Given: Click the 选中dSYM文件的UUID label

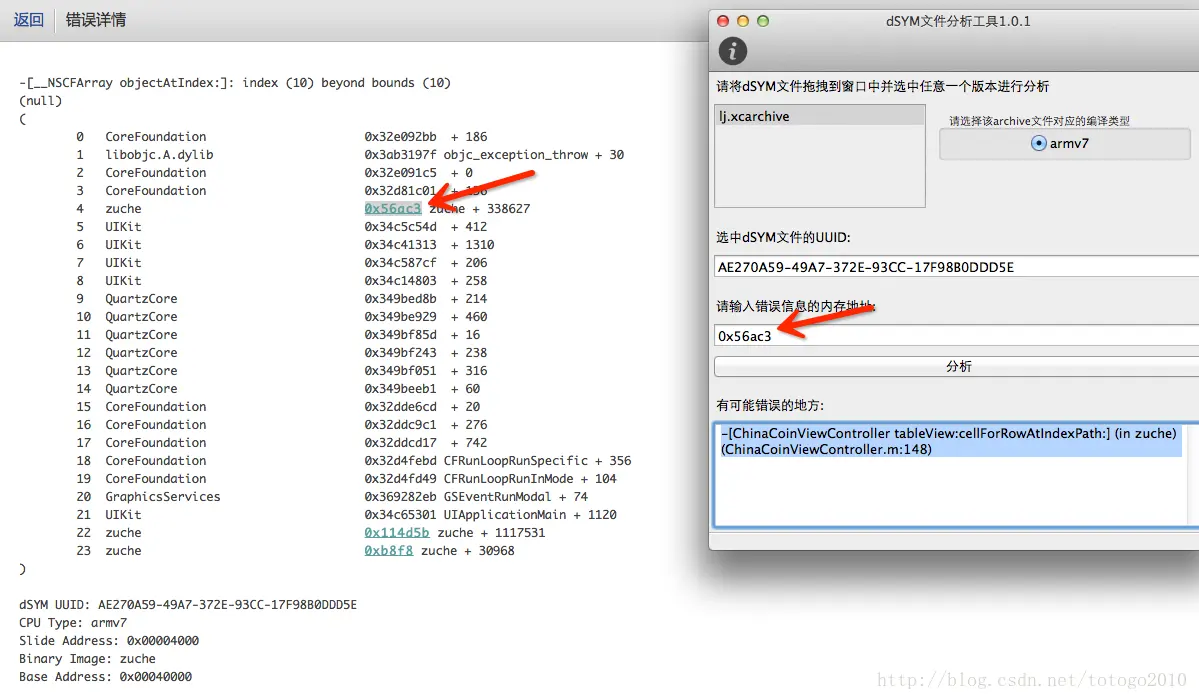Looking at the screenshot, I should 783,237.
